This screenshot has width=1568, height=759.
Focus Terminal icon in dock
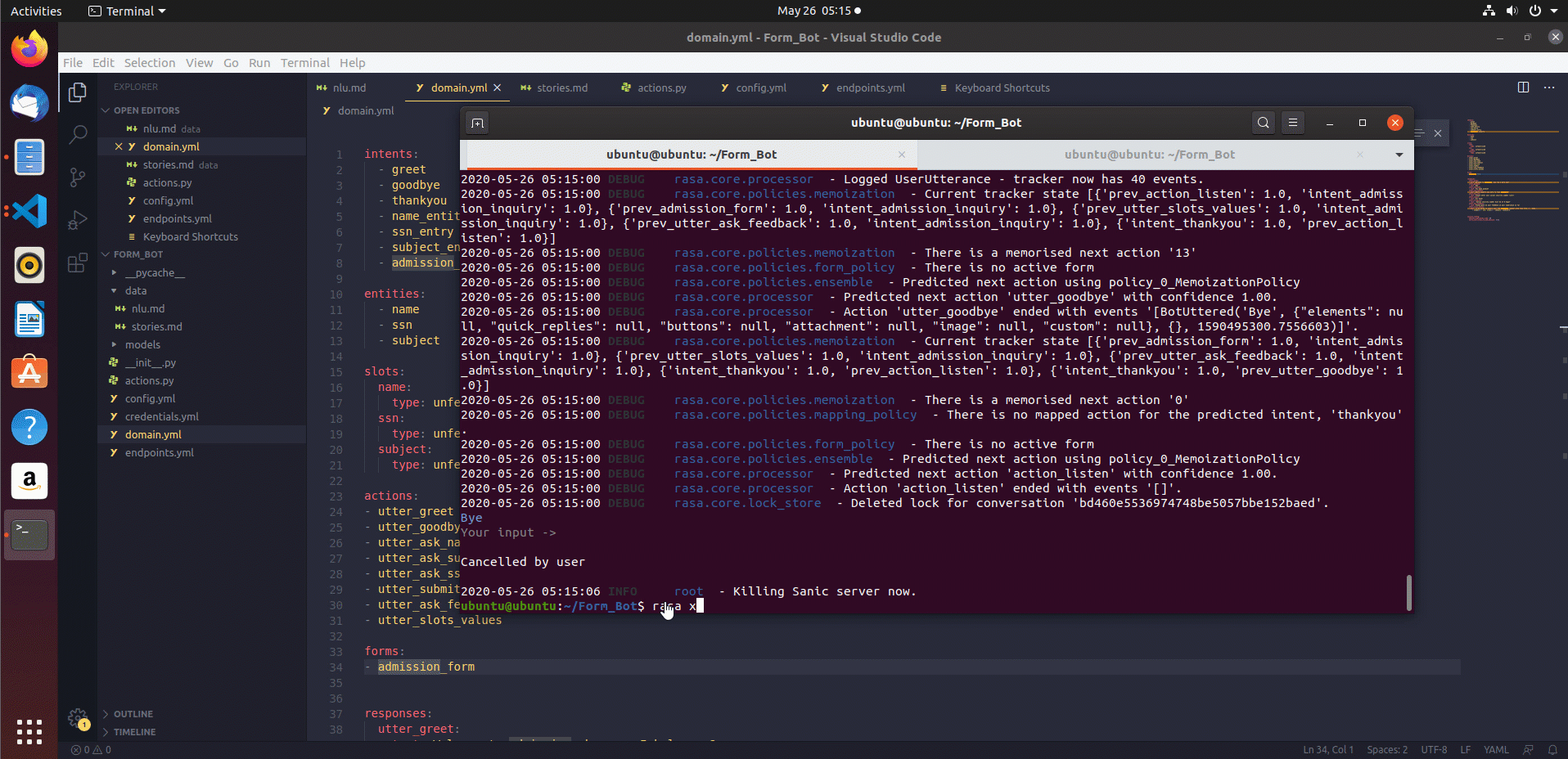[29, 535]
